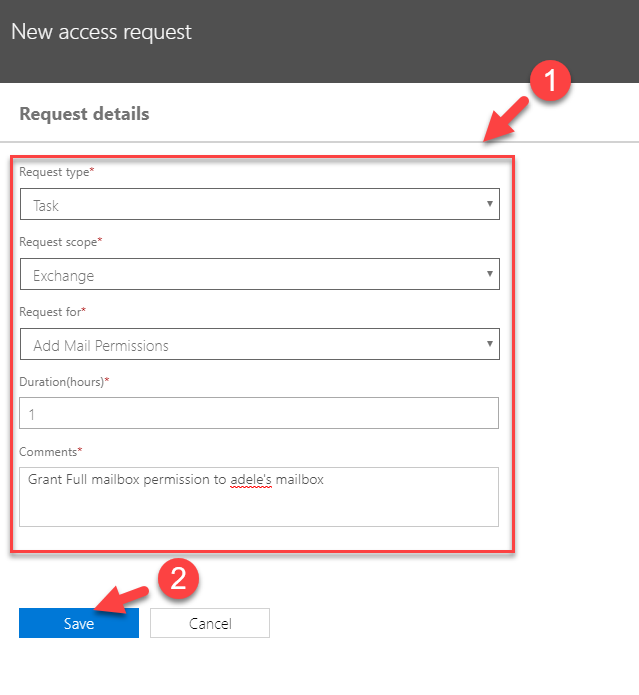This screenshot has width=639, height=695.
Task: Click the arrow on the Request type field
Action: 490,204
